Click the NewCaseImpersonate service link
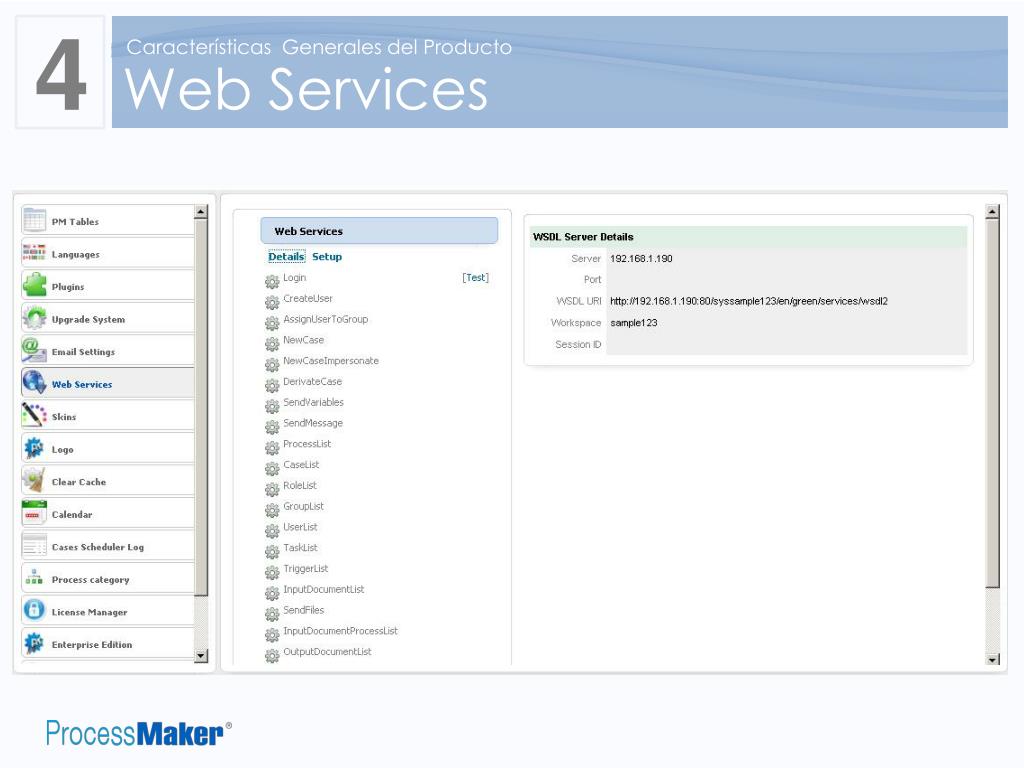Image resolution: width=1024 pixels, height=768 pixels. tap(330, 360)
